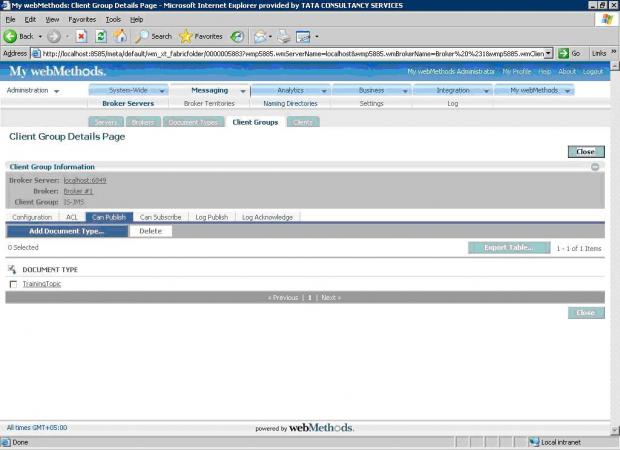Image resolution: width=620 pixels, height=450 pixels.
Task: Open the localhost:6849 broker server link
Action: [85, 180]
